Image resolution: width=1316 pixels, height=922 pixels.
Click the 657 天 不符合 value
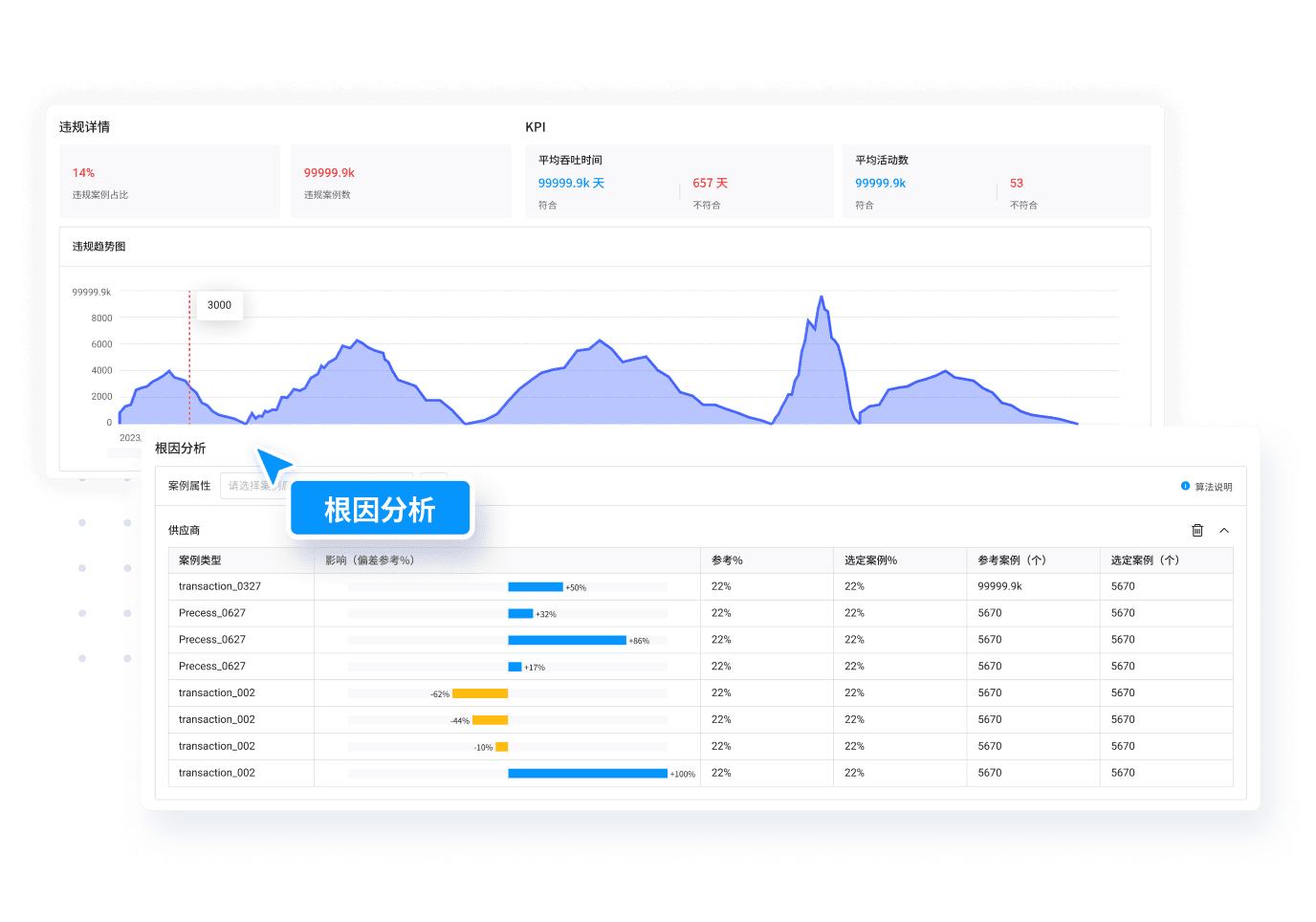[711, 183]
